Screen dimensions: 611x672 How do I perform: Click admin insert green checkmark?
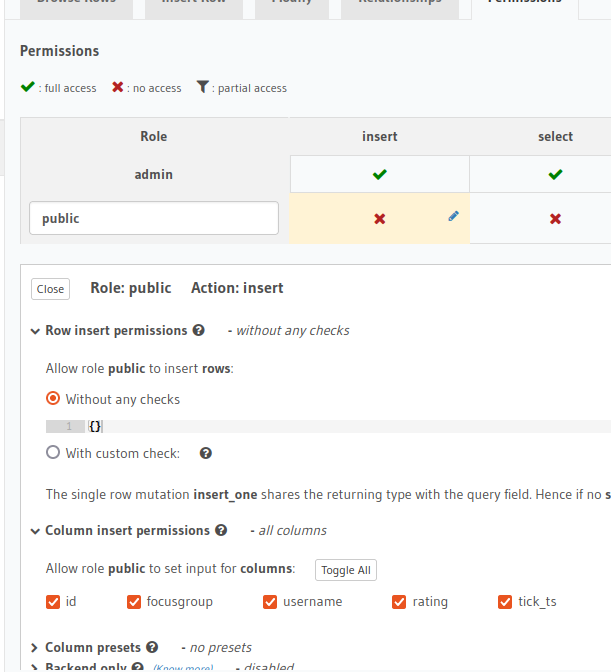380,174
